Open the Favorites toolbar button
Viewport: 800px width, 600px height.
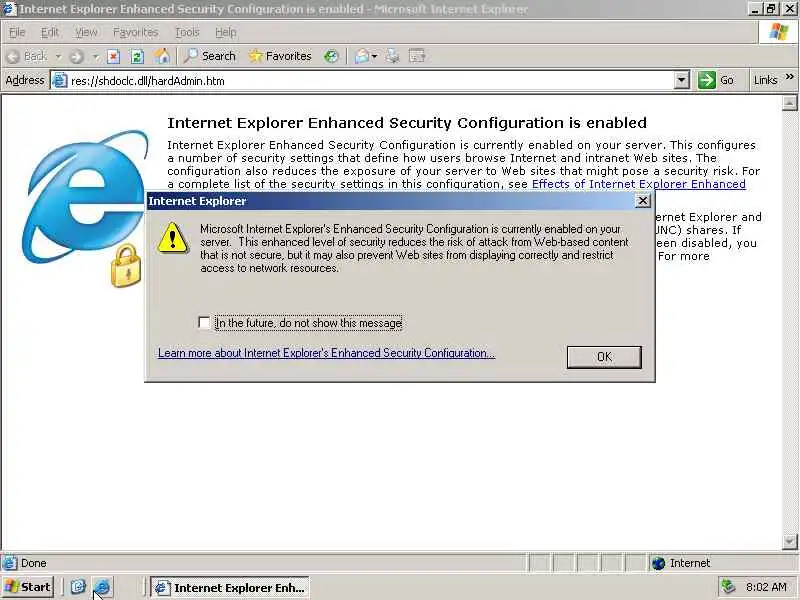pyautogui.click(x=280, y=56)
